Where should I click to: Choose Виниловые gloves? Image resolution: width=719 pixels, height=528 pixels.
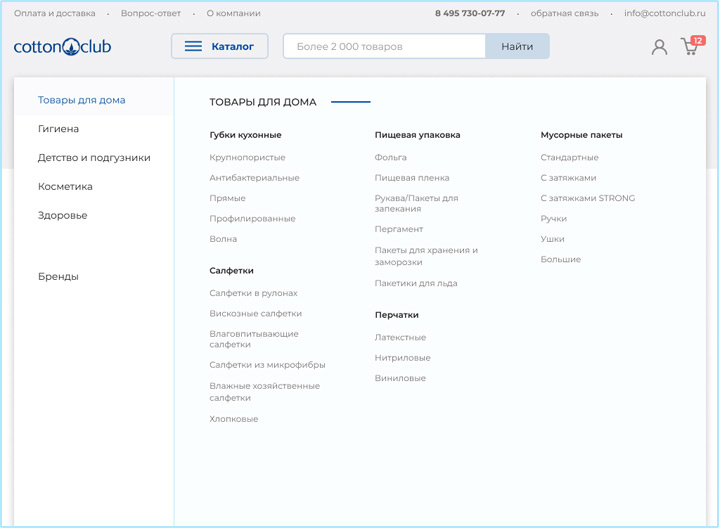tap(400, 378)
